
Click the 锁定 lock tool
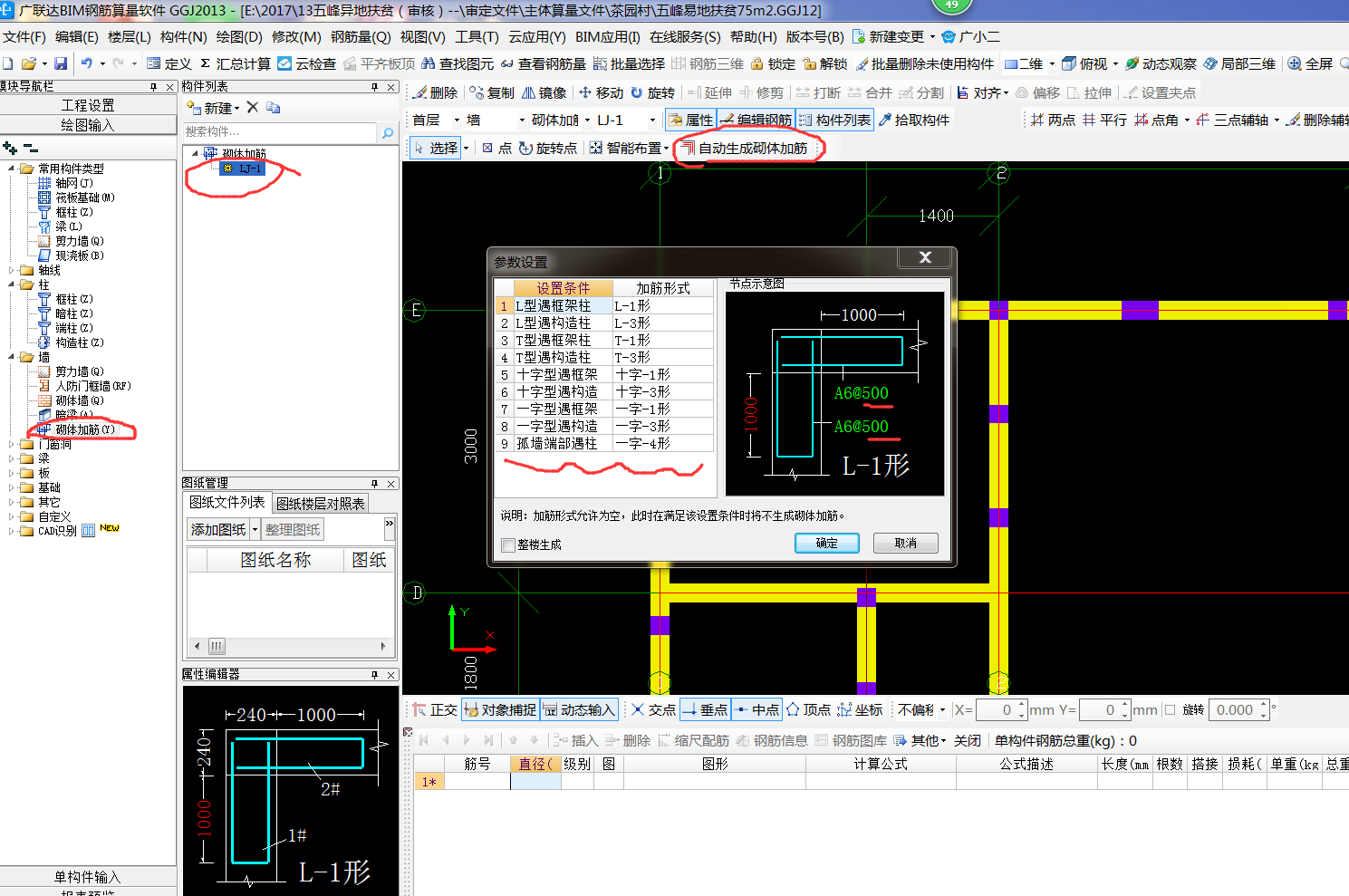pos(773,63)
